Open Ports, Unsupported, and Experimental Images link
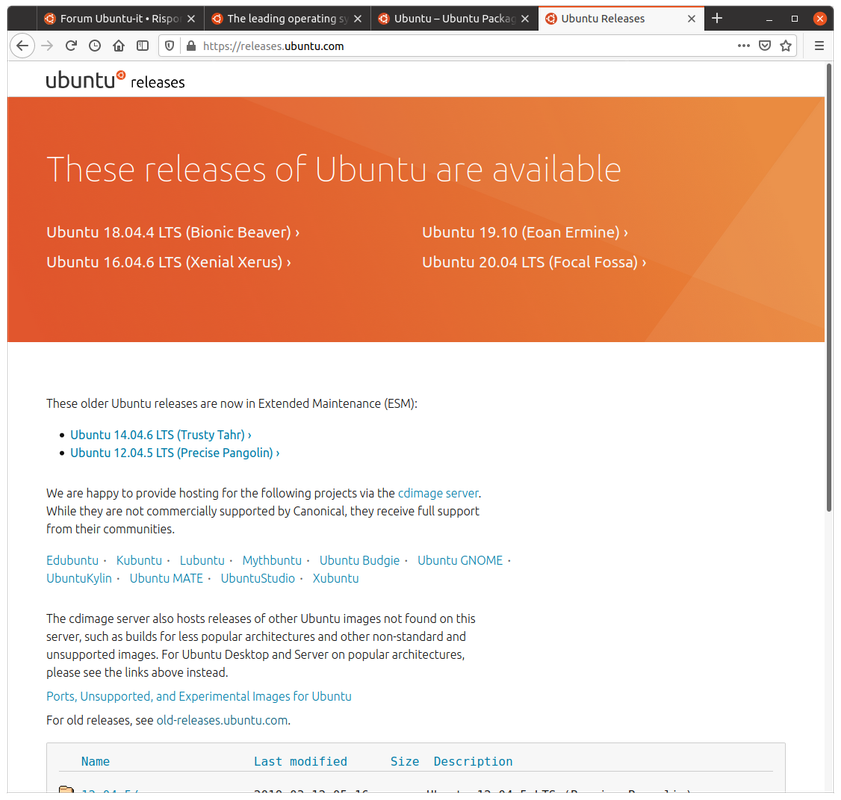 coord(199,697)
